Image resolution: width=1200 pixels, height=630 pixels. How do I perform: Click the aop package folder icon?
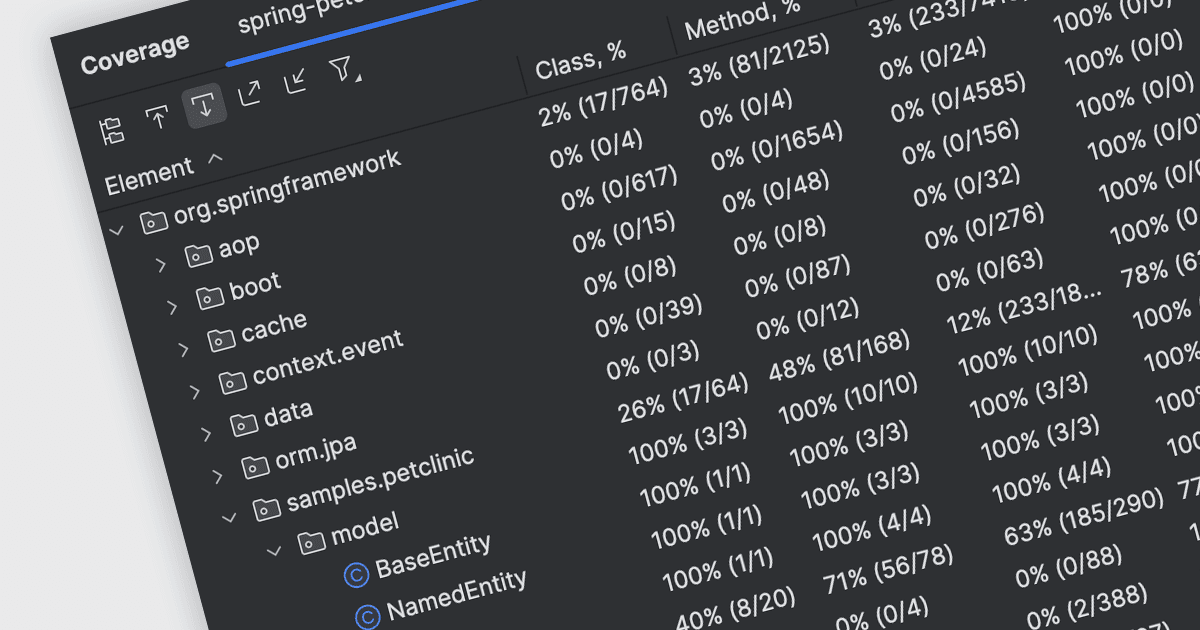[x=197, y=255]
